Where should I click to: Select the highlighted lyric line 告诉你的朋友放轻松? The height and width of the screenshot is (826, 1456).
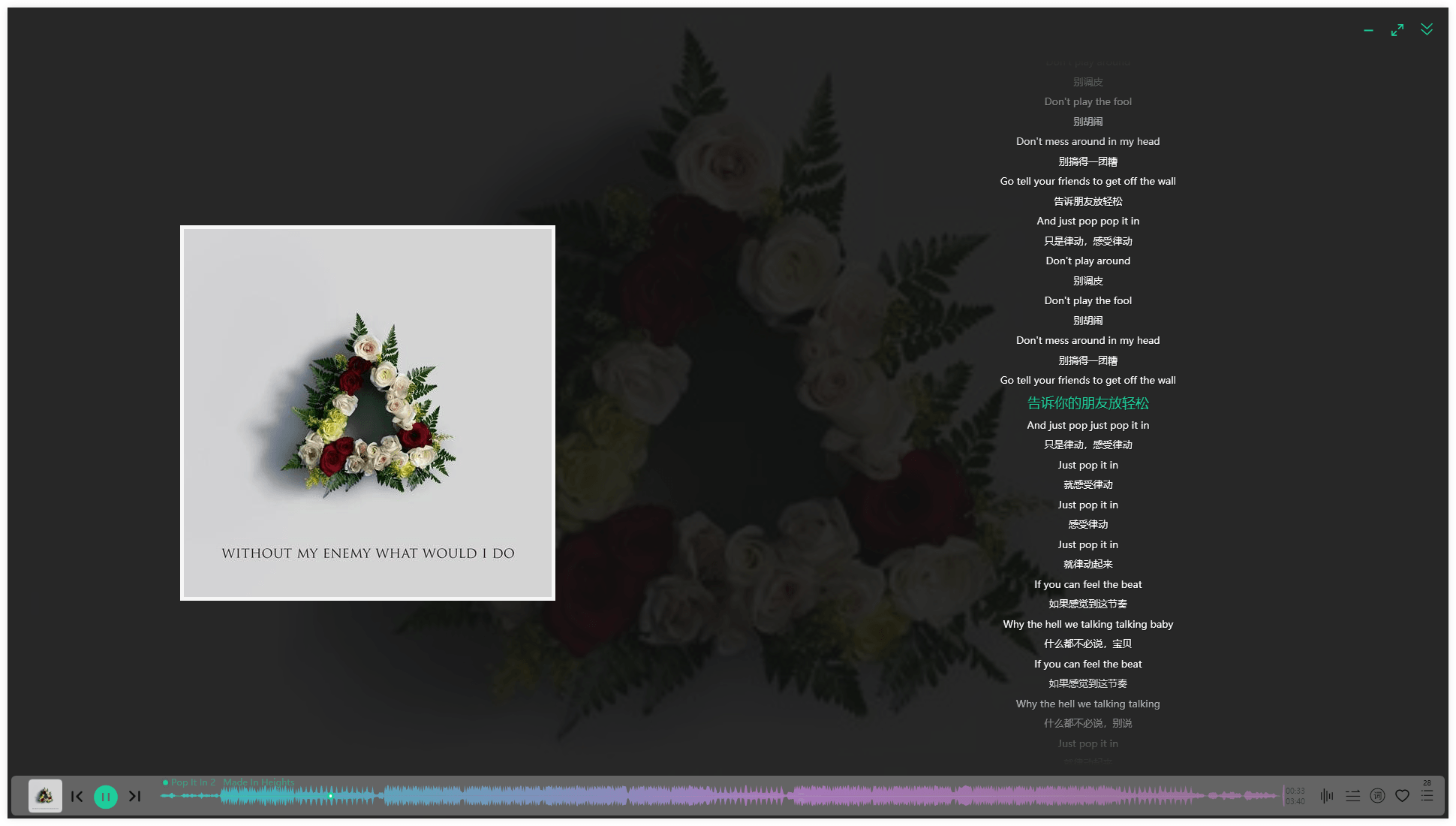(x=1087, y=403)
